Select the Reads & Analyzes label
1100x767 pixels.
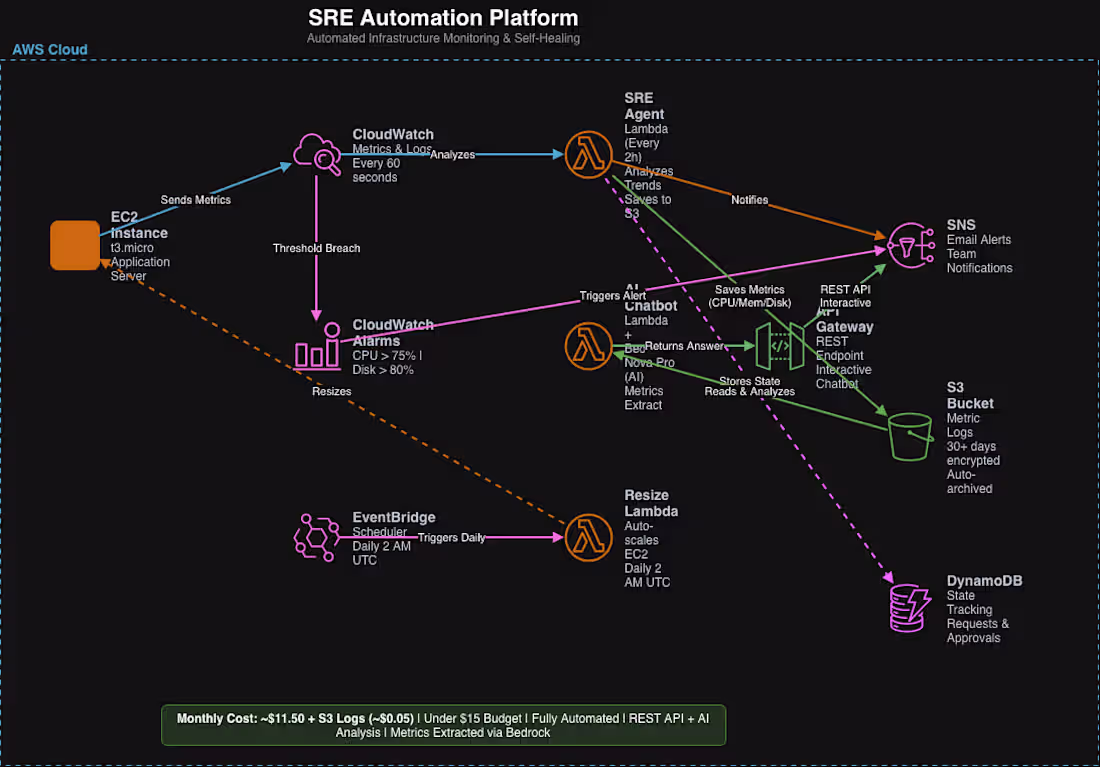[749, 392]
